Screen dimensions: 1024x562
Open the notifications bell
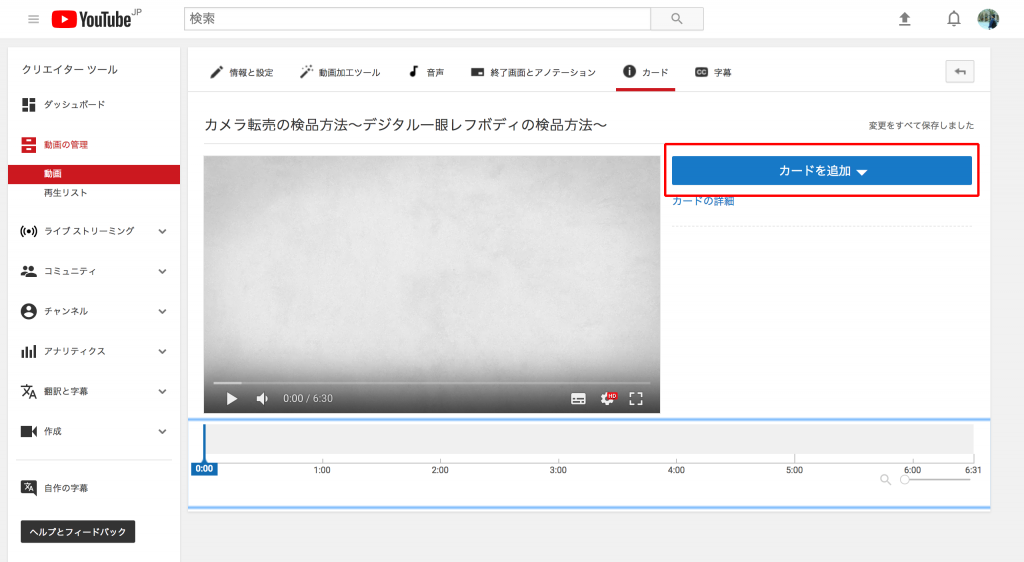[x=953, y=19]
